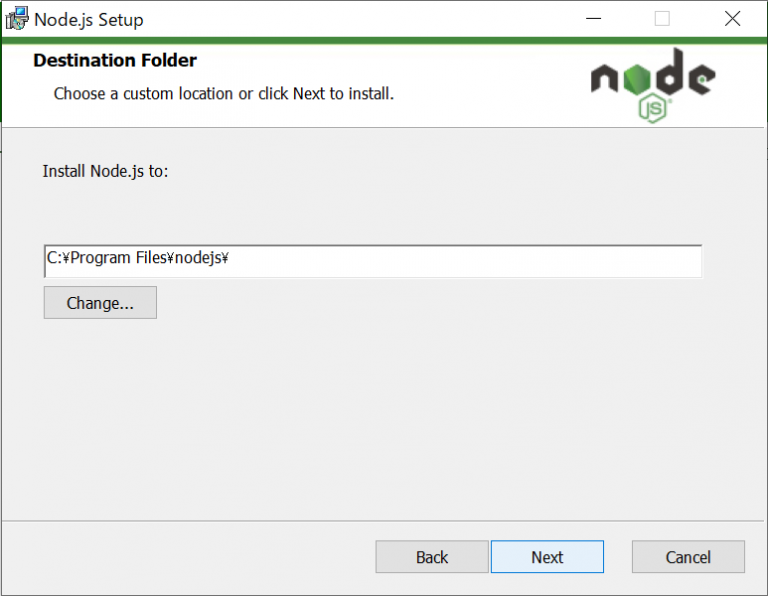Screen dimensions: 768x596
Task: Open folder browser with Change... button
Action: [100, 303]
